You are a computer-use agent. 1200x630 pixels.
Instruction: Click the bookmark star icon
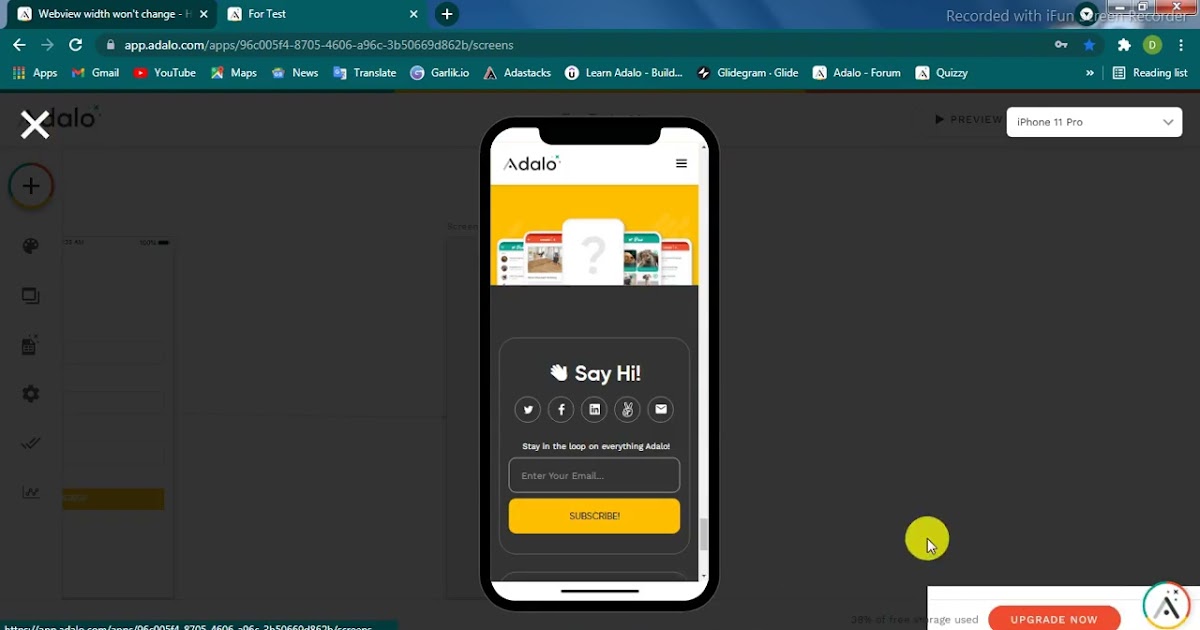pos(1089,45)
